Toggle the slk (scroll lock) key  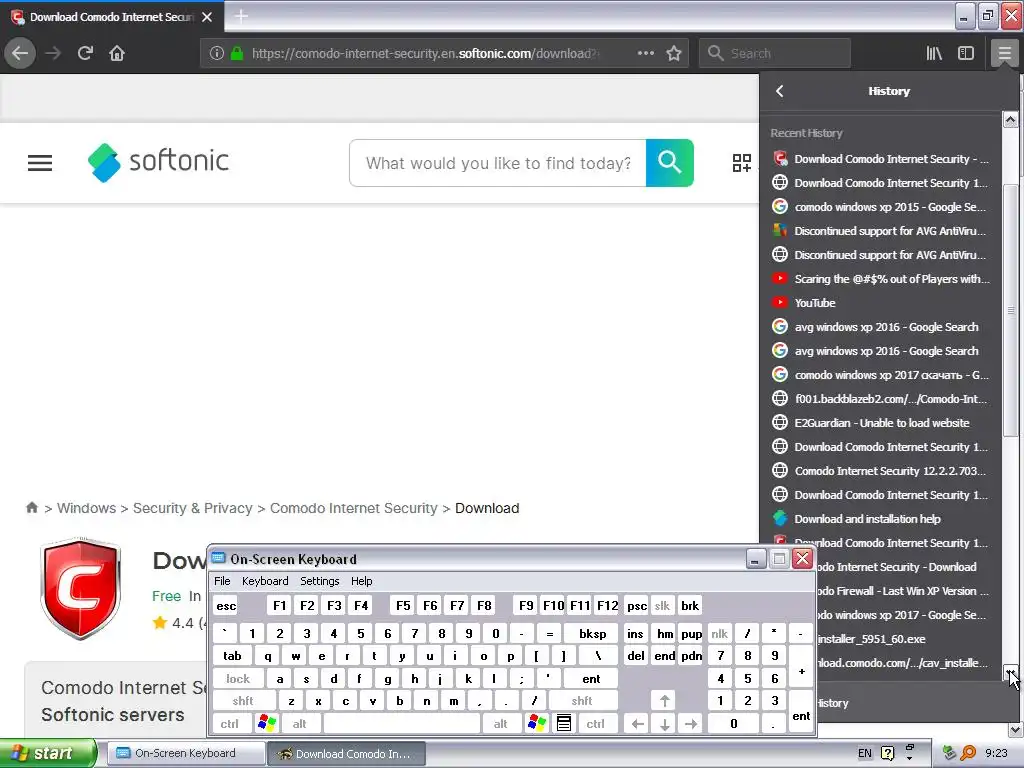coord(662,606)
